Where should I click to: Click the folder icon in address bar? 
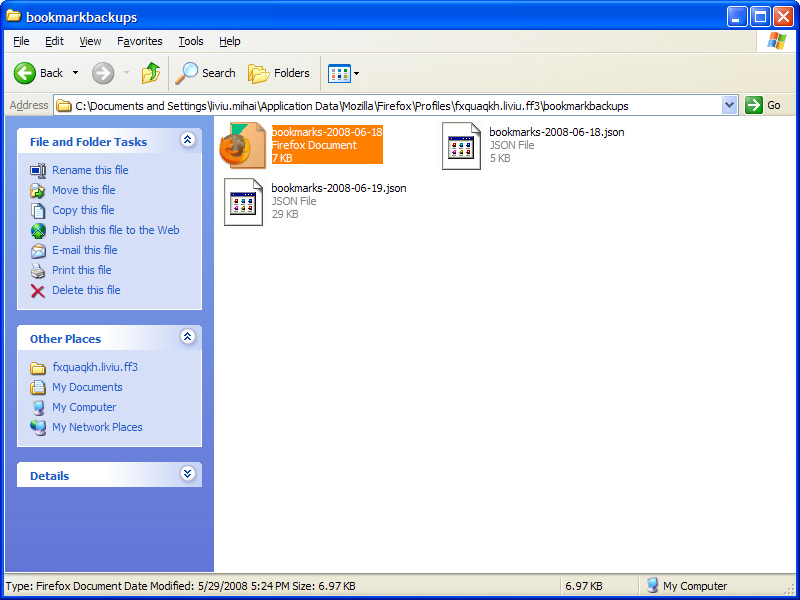click(64, 106)
